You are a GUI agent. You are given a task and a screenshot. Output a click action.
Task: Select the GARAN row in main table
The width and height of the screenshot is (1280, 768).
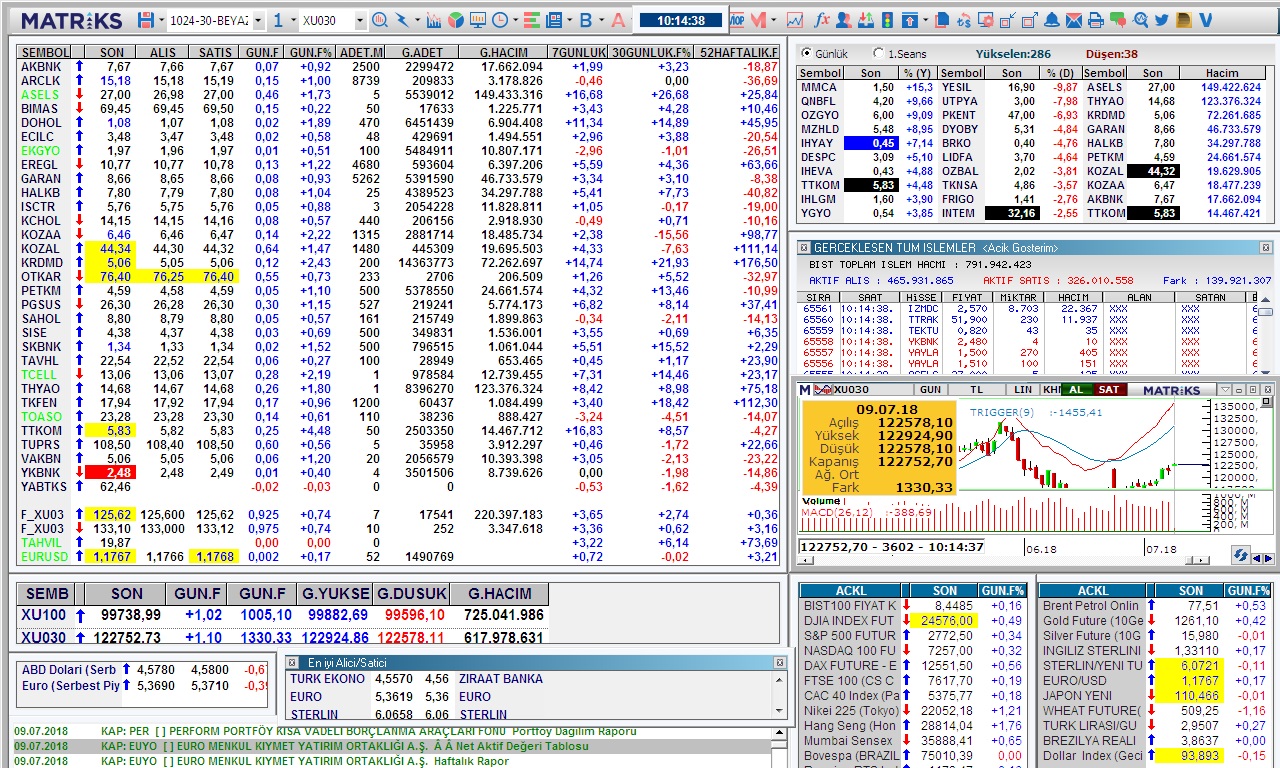pos(398,178)
